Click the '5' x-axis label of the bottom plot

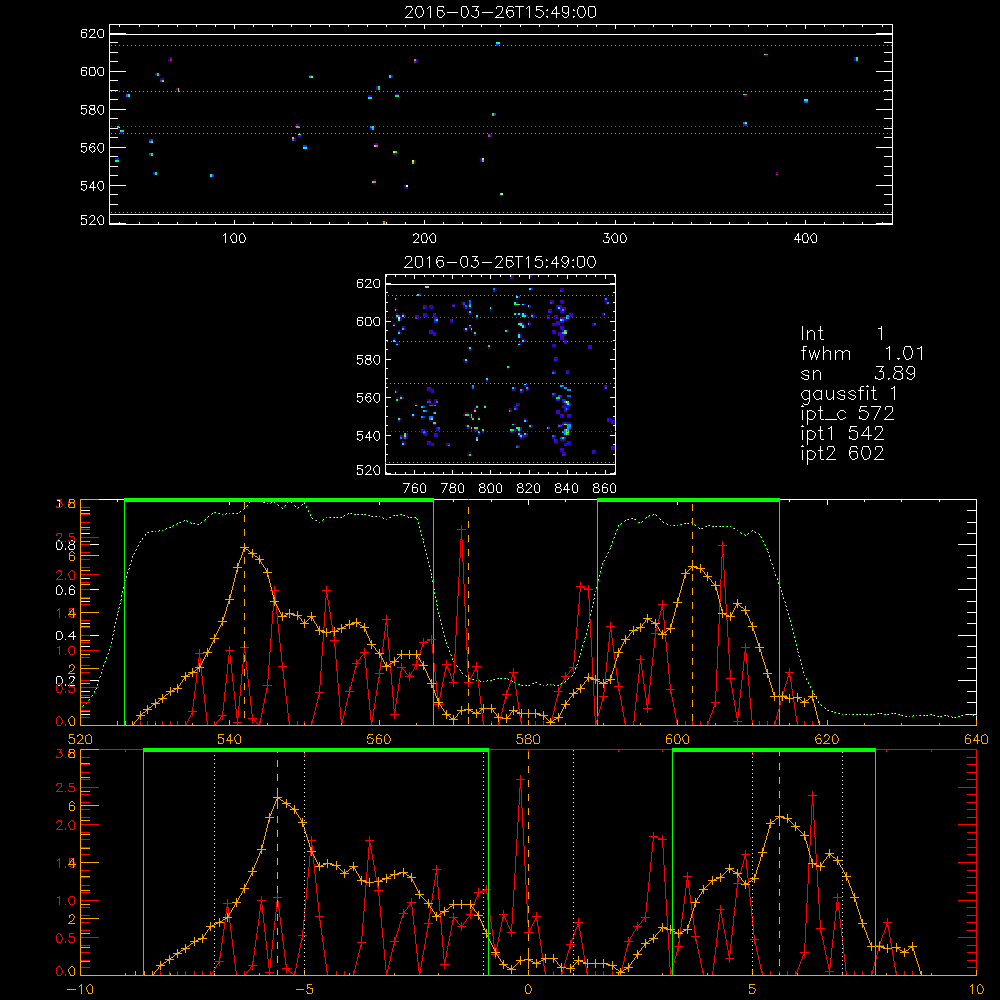tap(753, 989)
